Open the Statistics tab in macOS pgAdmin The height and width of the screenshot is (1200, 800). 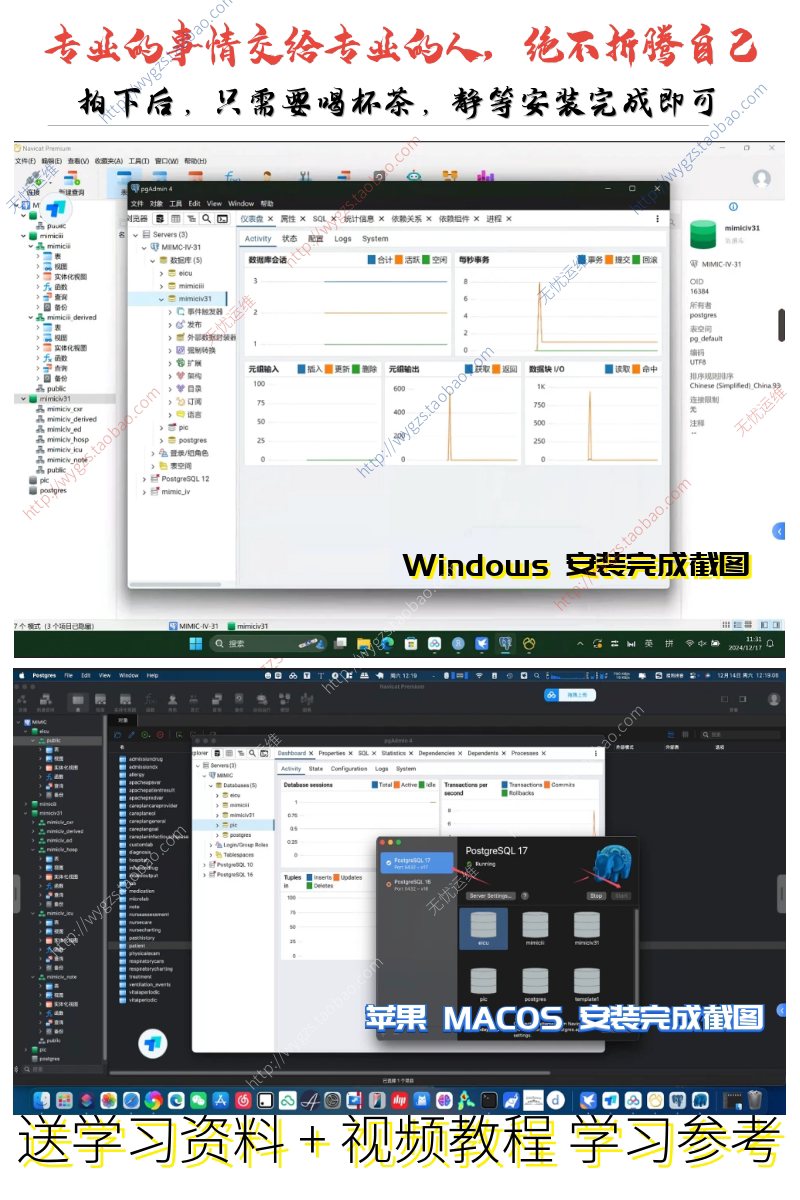393,753
